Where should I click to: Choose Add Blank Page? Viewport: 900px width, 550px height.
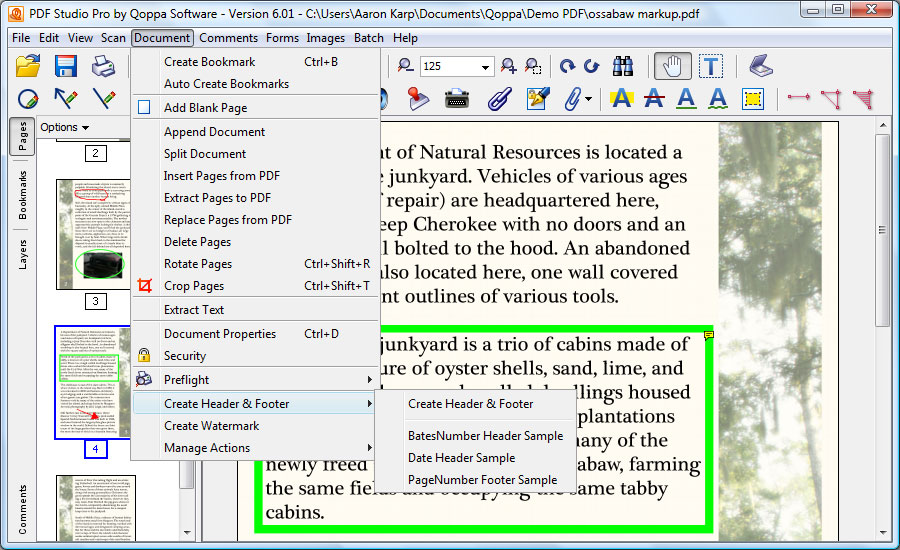click(x=255, y=108)
